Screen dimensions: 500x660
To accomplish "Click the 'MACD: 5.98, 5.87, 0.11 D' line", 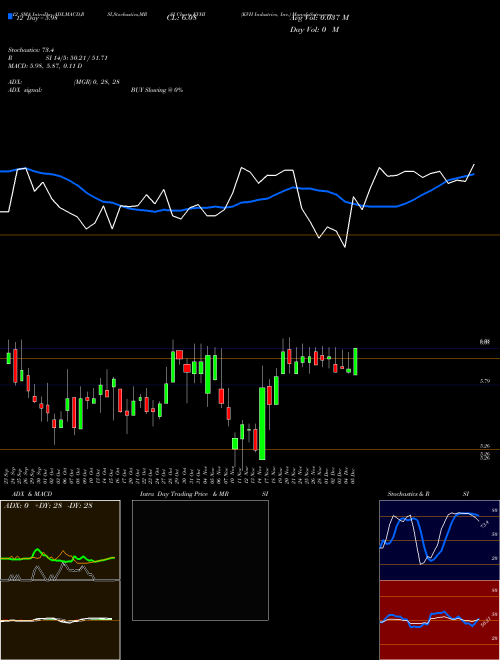I will point(45,66).
